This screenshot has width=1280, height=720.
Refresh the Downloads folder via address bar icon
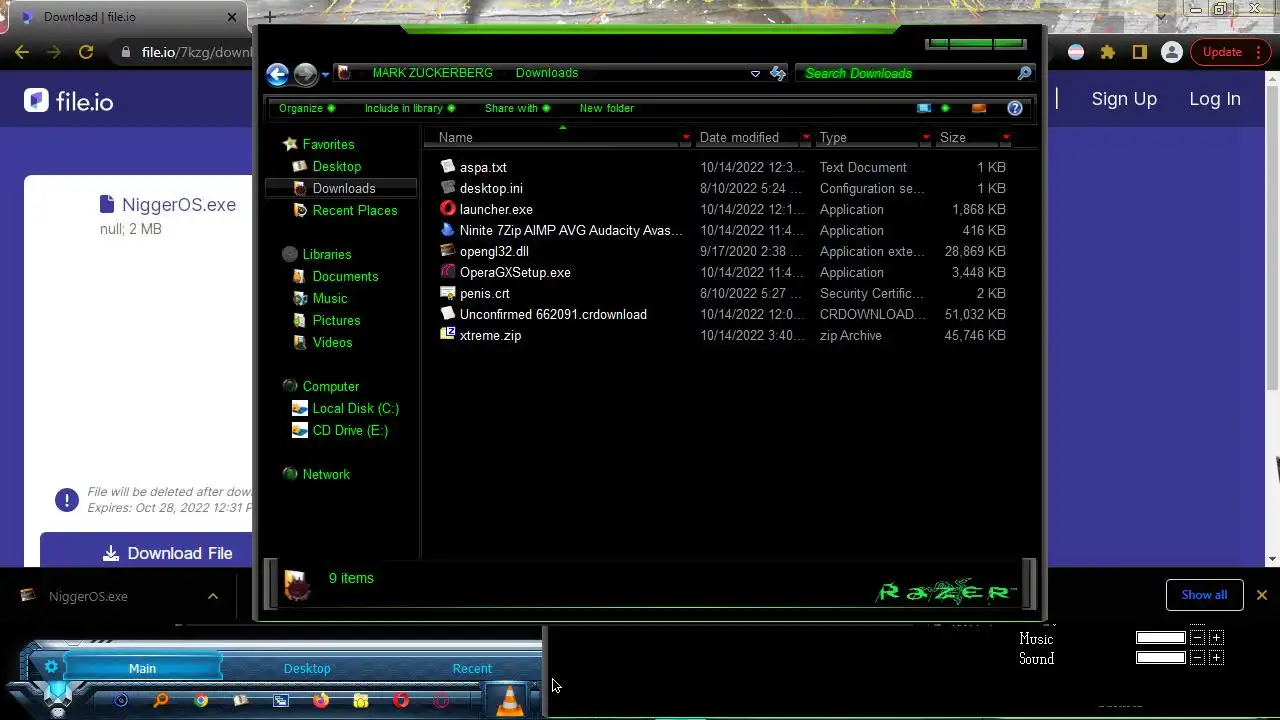(778, 73)
